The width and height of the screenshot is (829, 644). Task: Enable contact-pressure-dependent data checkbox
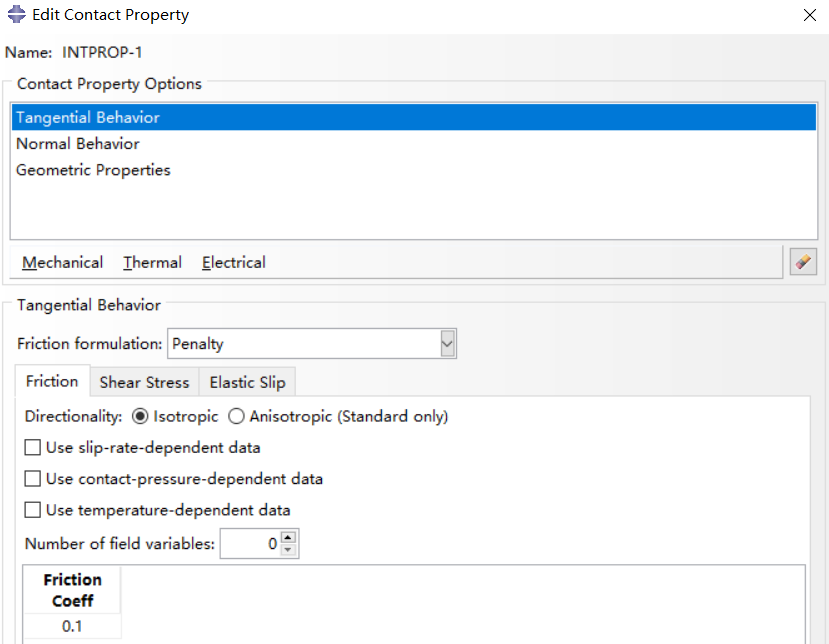tap(33, 479)
